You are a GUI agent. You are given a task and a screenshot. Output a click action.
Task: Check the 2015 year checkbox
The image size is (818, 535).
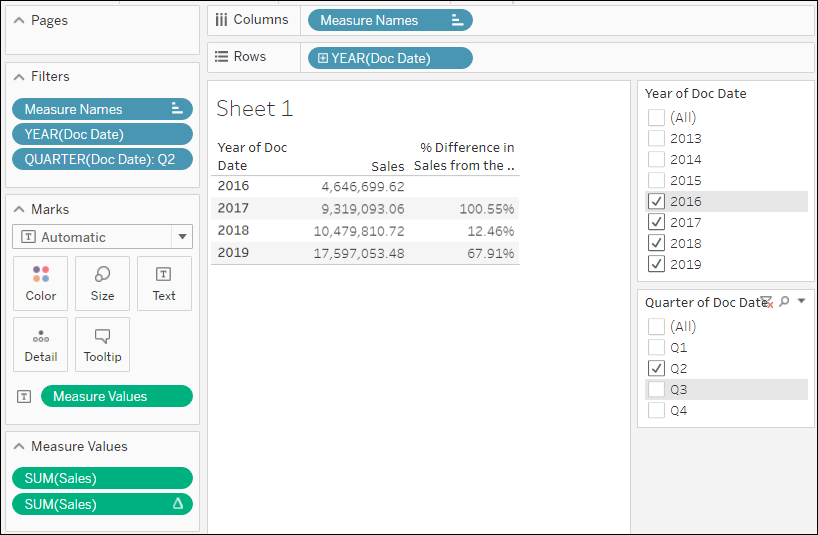point(656,180)
